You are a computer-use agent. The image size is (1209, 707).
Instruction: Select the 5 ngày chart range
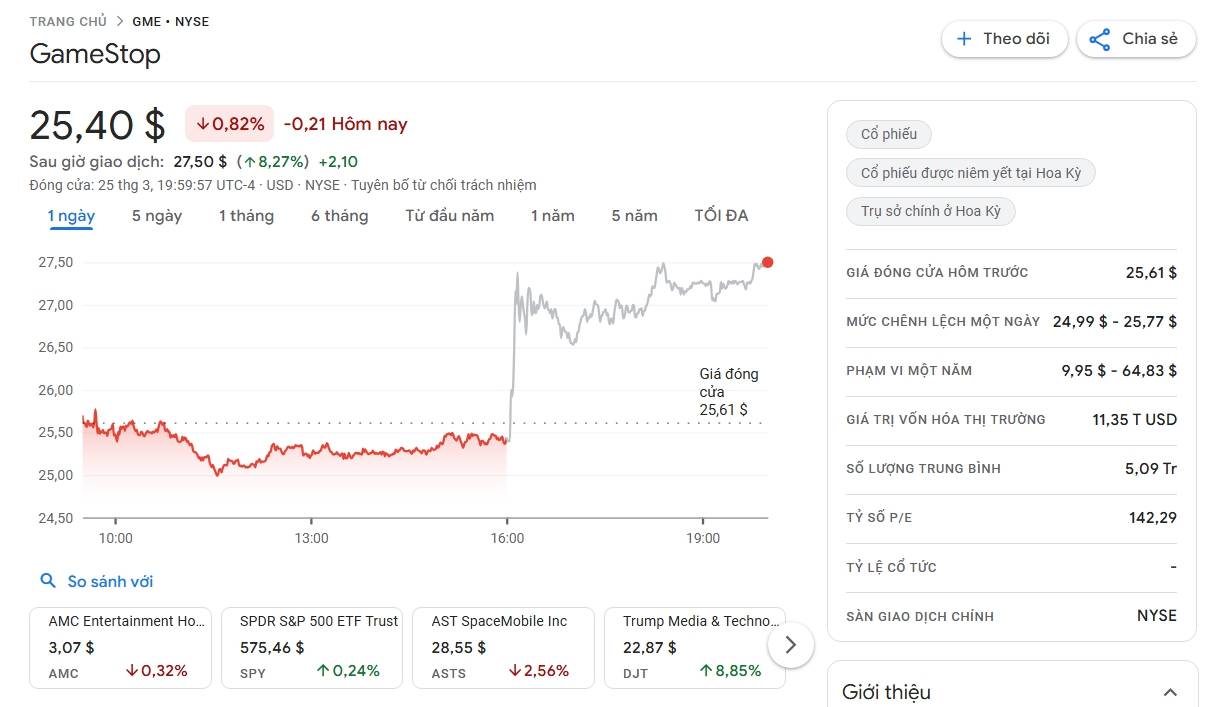click(x=157, y=216)
